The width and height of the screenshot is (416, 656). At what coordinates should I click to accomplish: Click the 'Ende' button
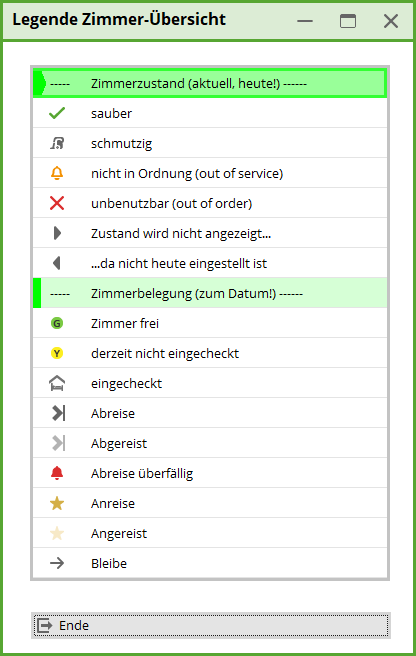[x=211, y=625]
